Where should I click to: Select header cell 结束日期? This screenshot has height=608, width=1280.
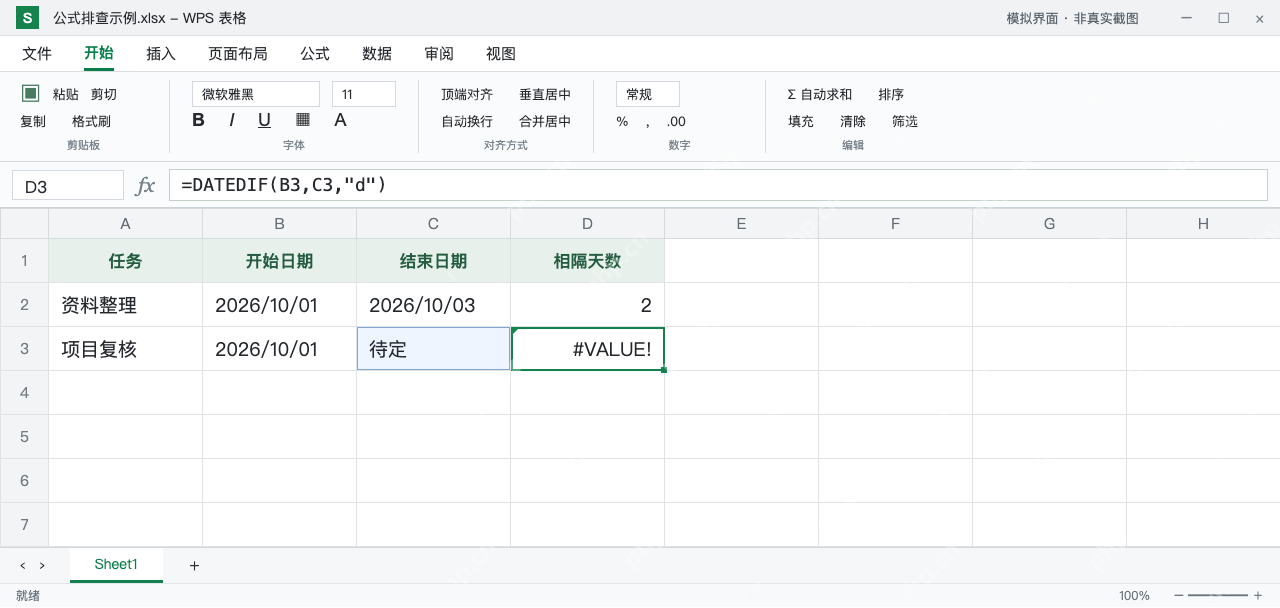(434, 261)
